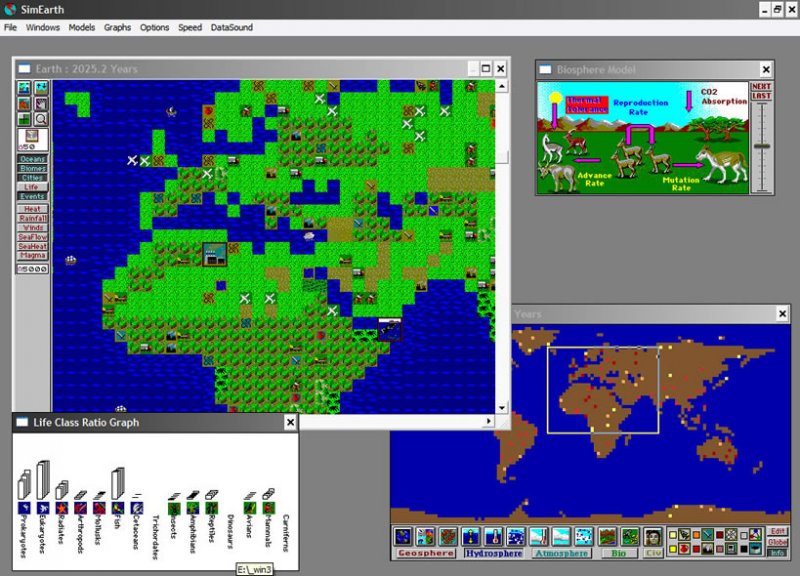Select the green plant biome tool
This screenshot has width=800, height=576.
(24, 119)
